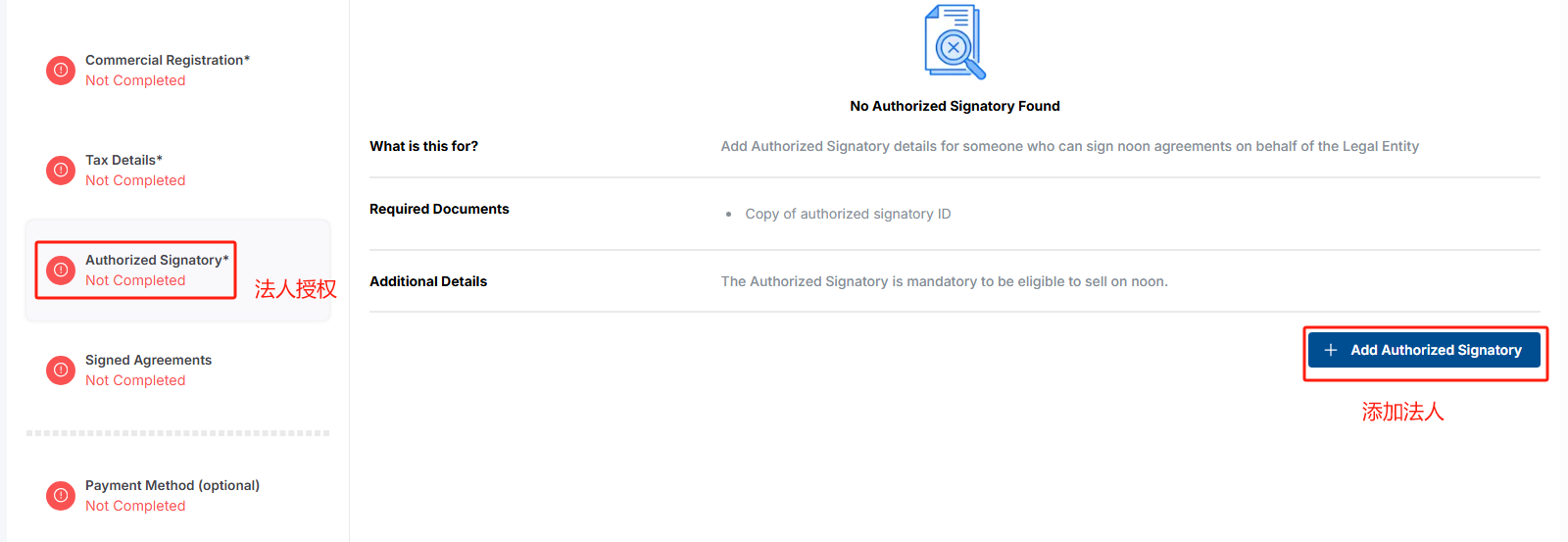1568x542 pixels.
Task: Click the Tax Details warning status icon
Action: pyautogui.click(x=61, y=171)
